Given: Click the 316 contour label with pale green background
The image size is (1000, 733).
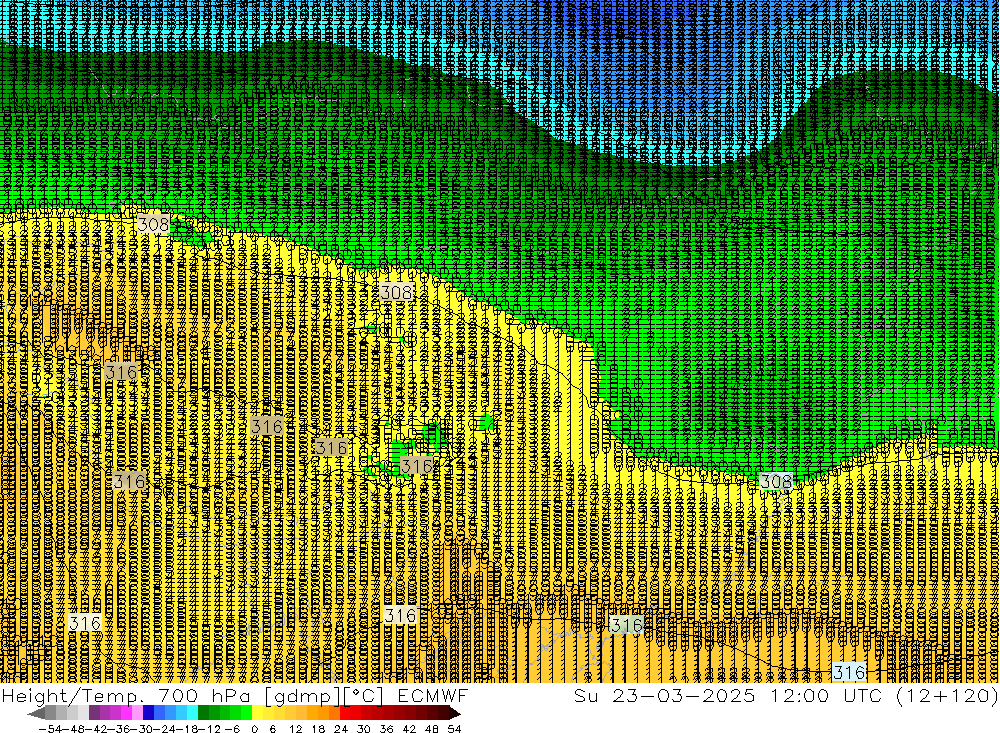Looking at the screenshot, I should pos(627,625).
